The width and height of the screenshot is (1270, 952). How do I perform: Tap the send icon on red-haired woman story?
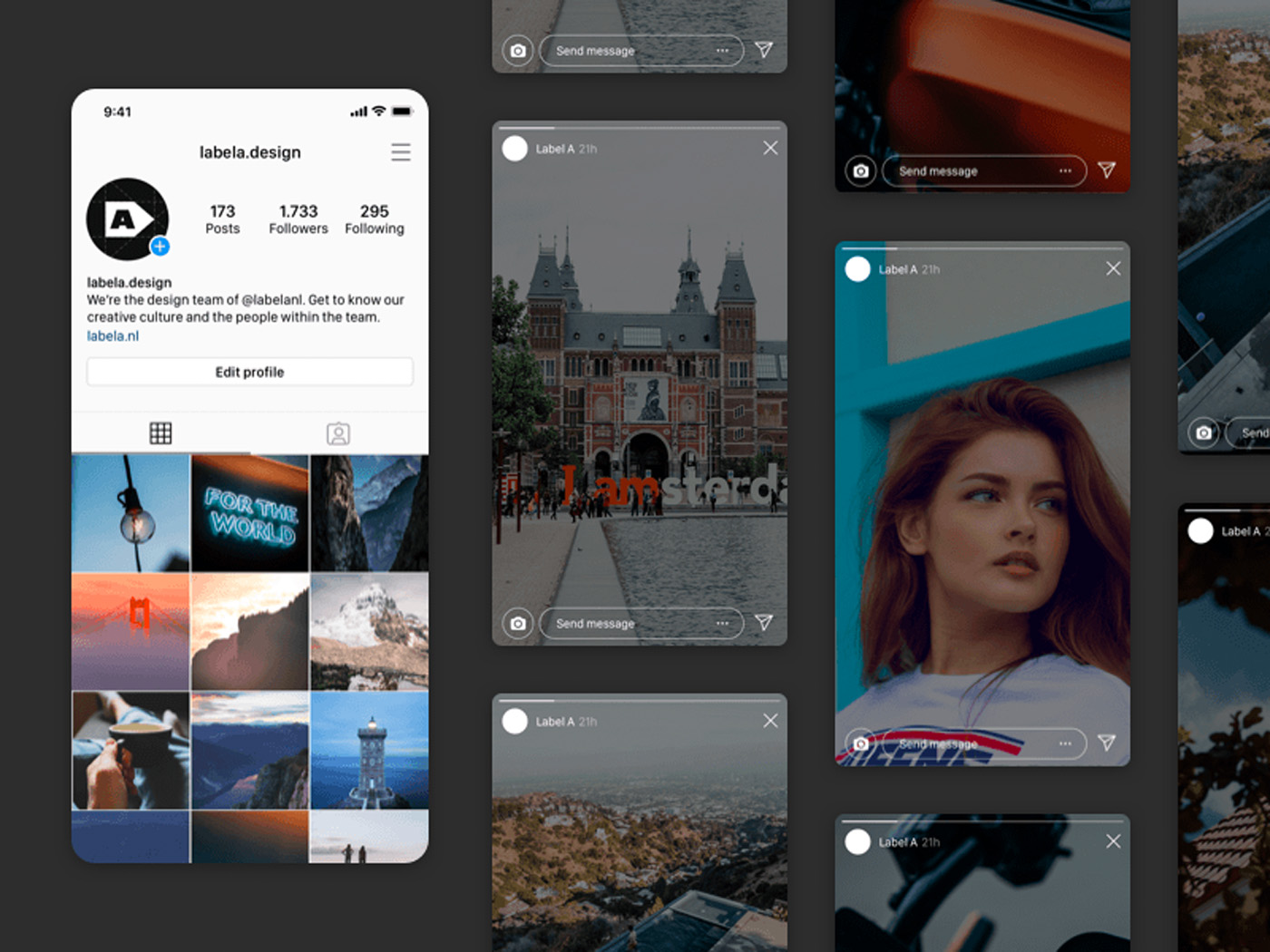(1107, 743)
